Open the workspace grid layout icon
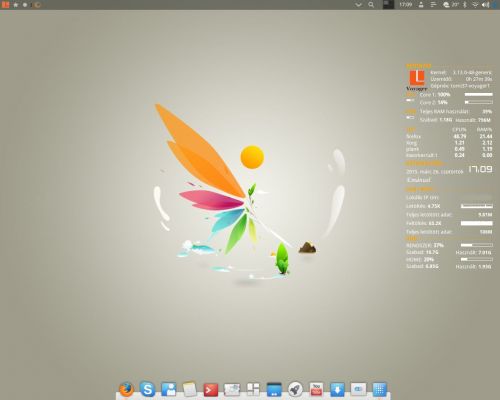 point(253,389)
